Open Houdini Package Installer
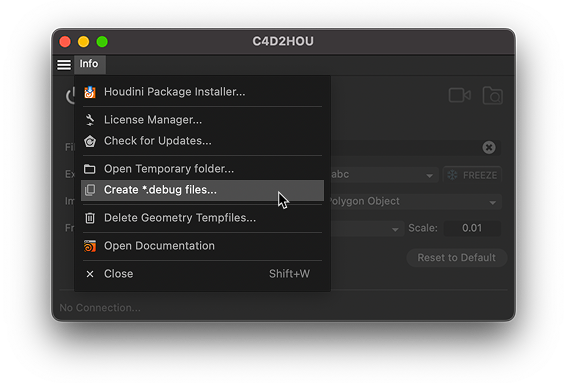The width and height of the screenshot is (567, 383). (x=202, y=92)
